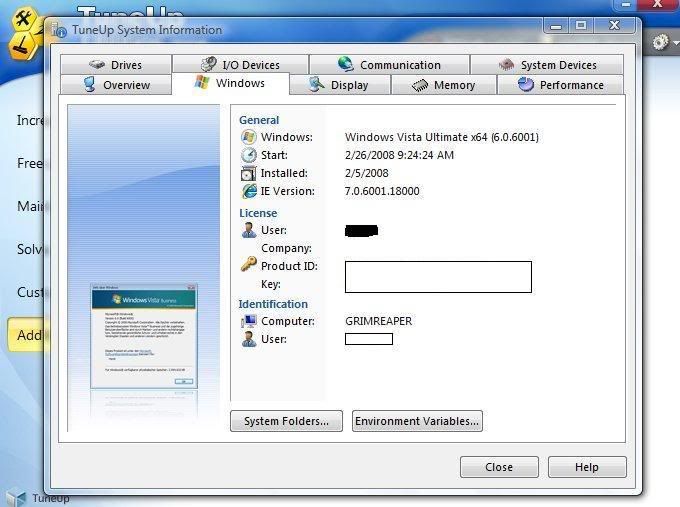Click the user icon under License
The height and width of the screenshot is (507, 680).
[x=249, y=230]
